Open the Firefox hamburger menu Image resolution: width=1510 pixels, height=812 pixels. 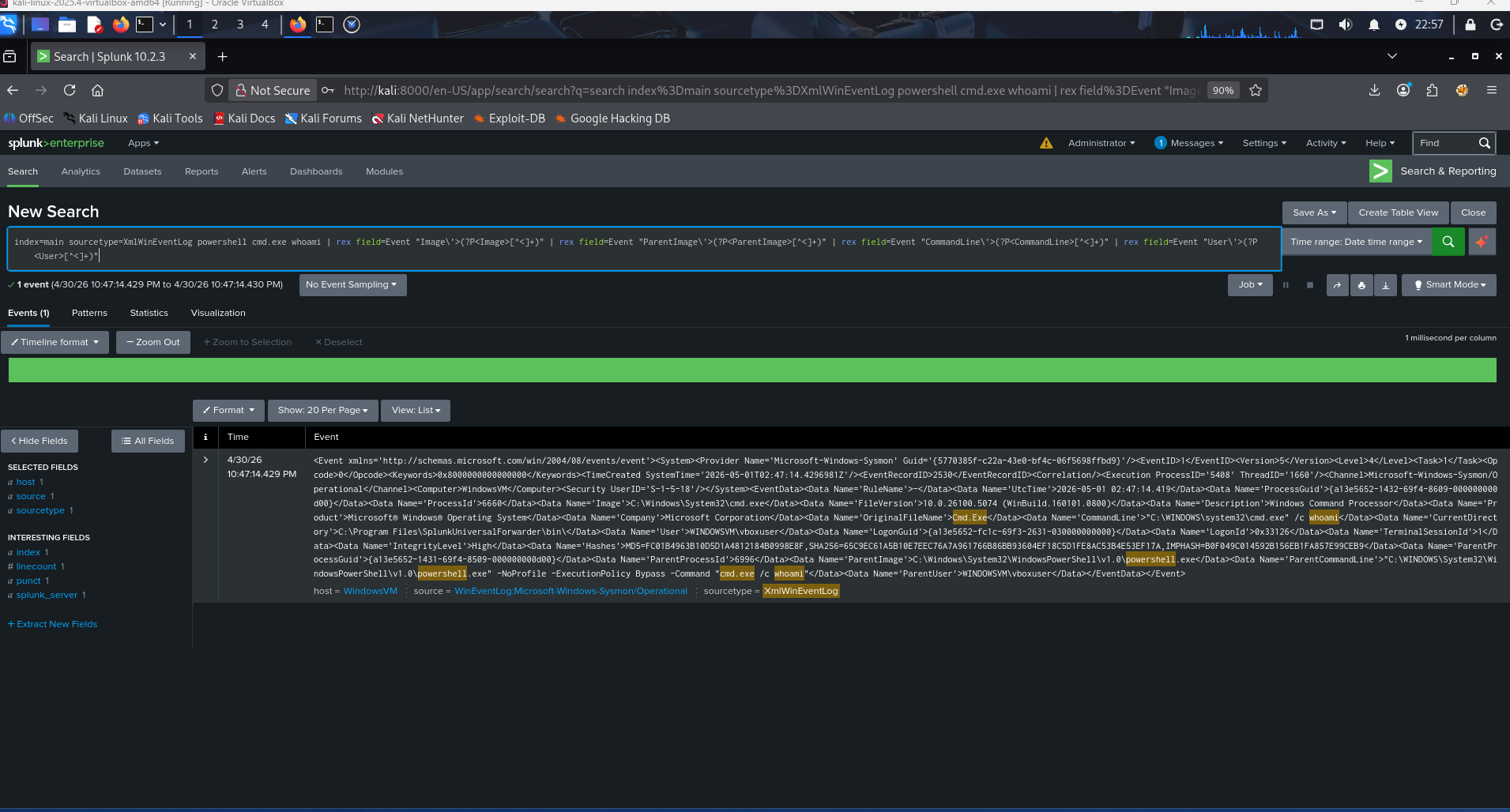point(1492,90)
